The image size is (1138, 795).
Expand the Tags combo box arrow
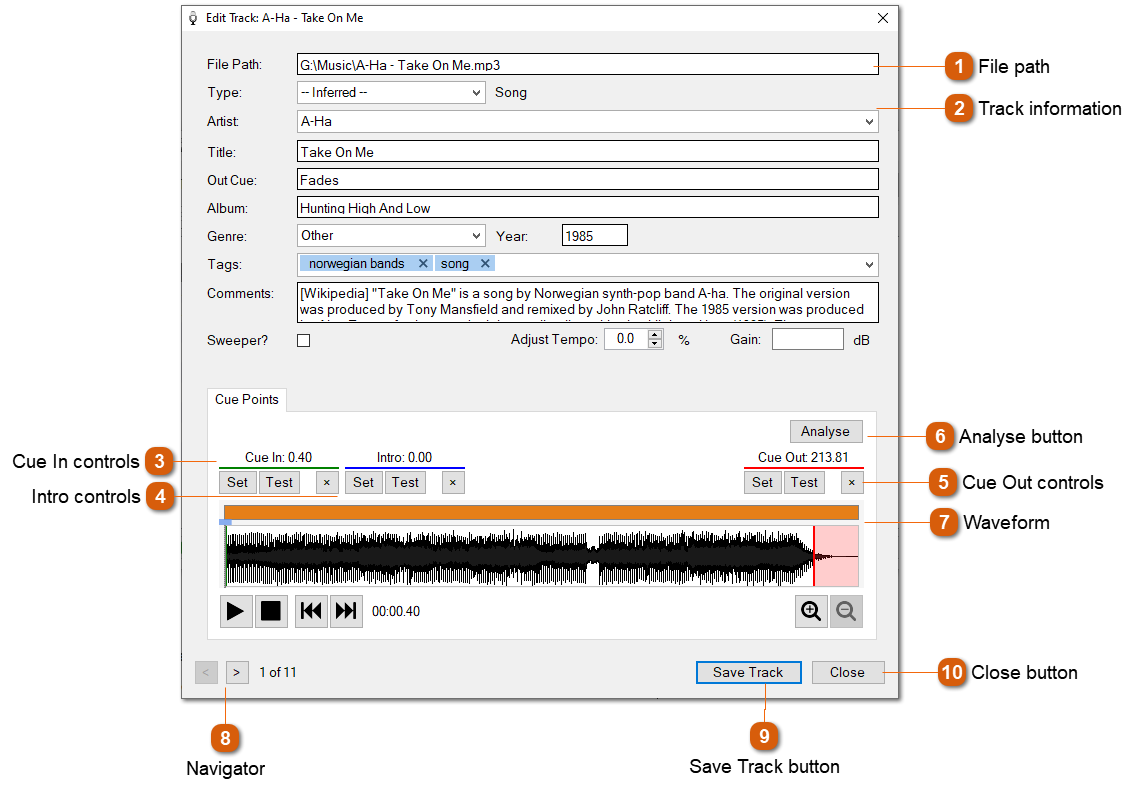coord(869,263)
